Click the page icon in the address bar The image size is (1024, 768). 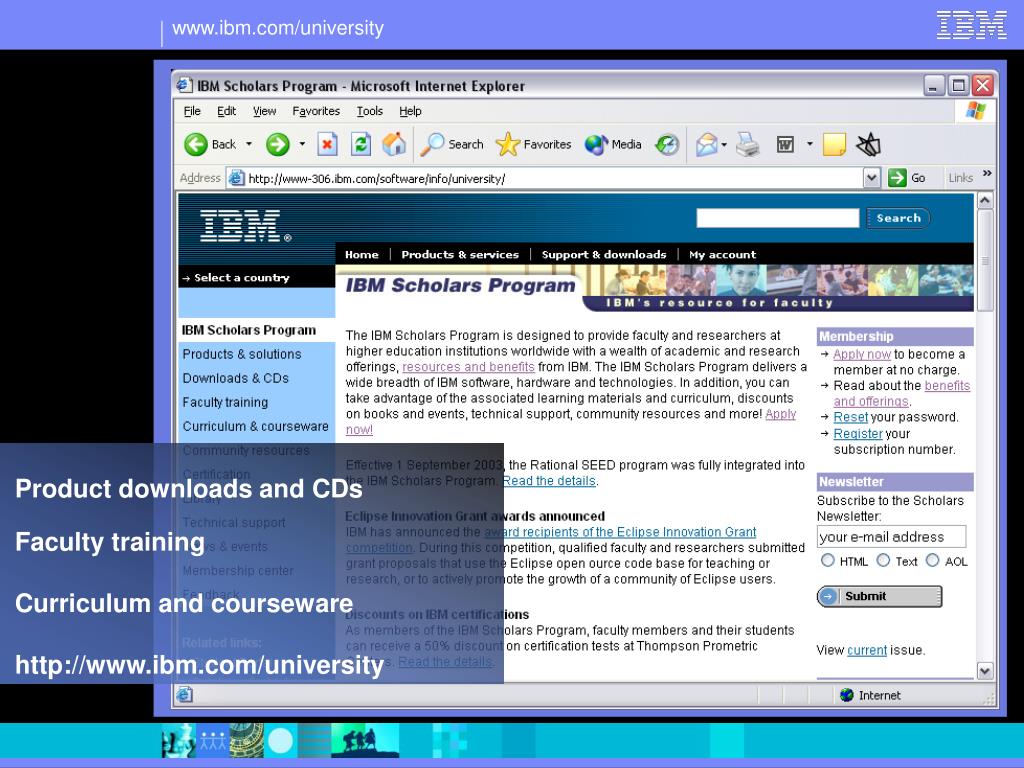pos(236,178)
